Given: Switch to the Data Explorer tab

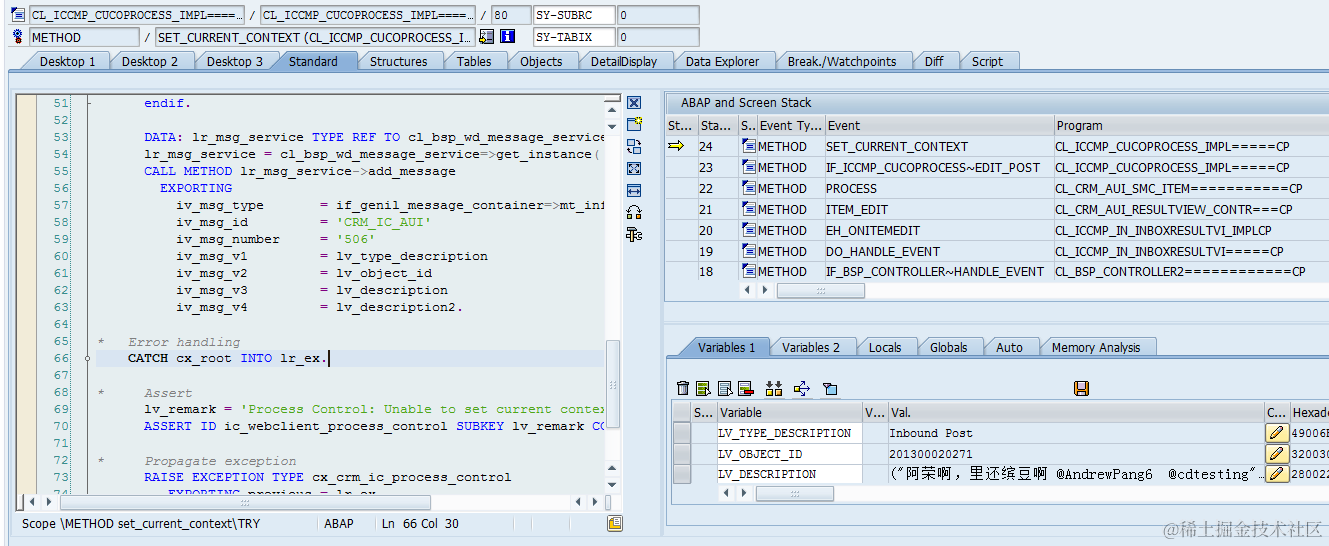Looking at the screenshot, I should (722, 61).
